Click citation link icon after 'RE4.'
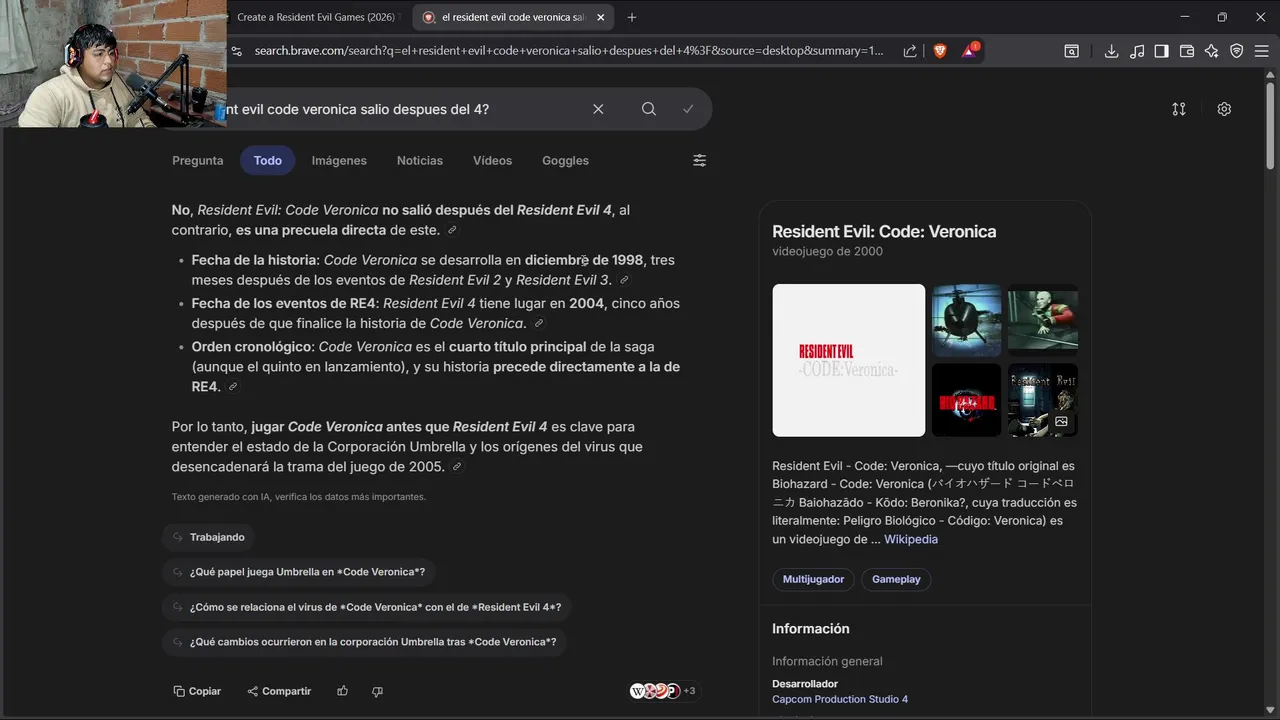 (233, 387)
